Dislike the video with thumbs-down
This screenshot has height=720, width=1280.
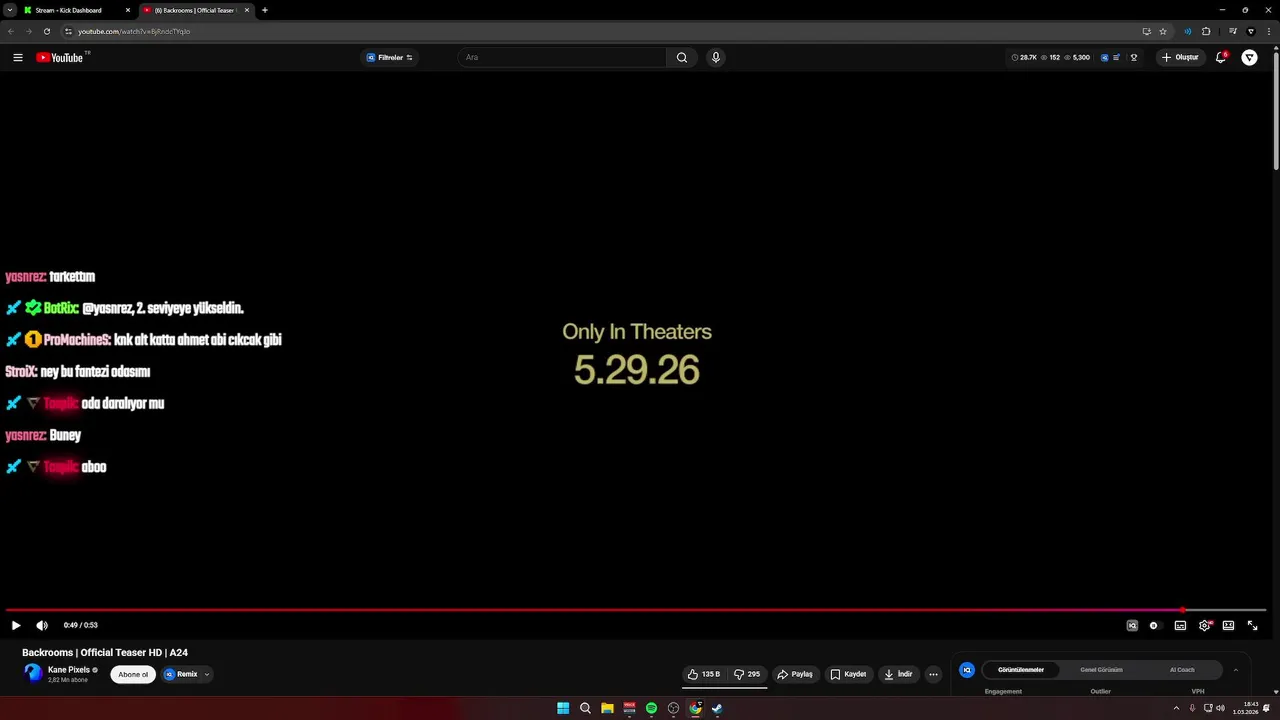(747, 674)
